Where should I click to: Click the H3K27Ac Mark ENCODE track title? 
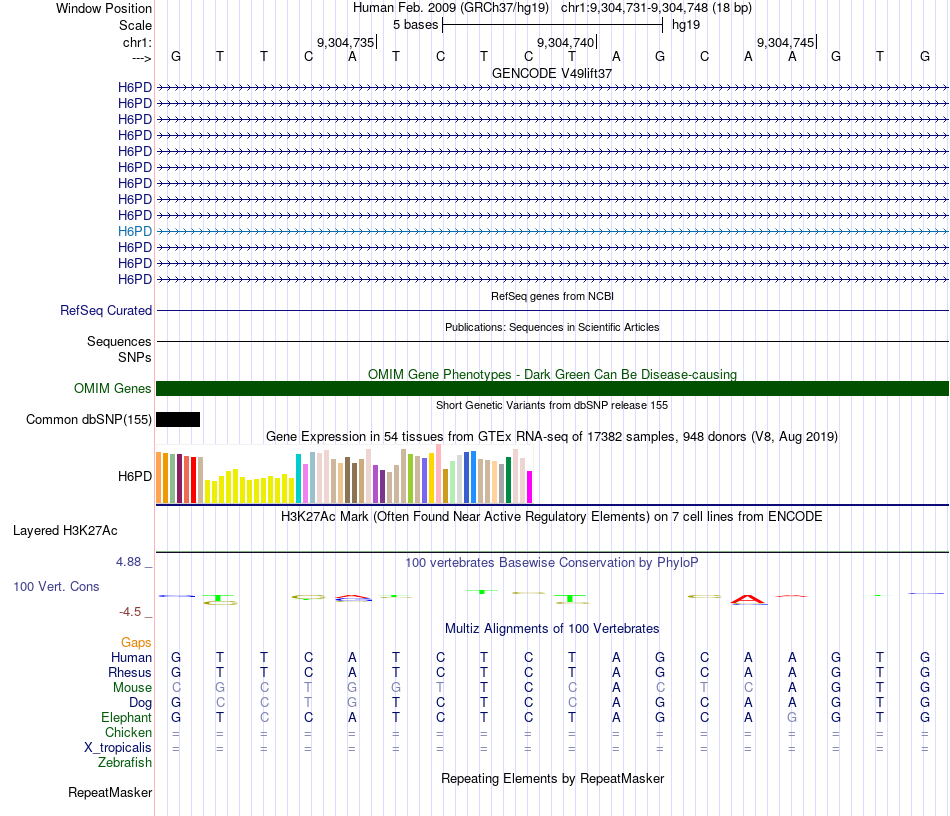(x=552, y=517)
